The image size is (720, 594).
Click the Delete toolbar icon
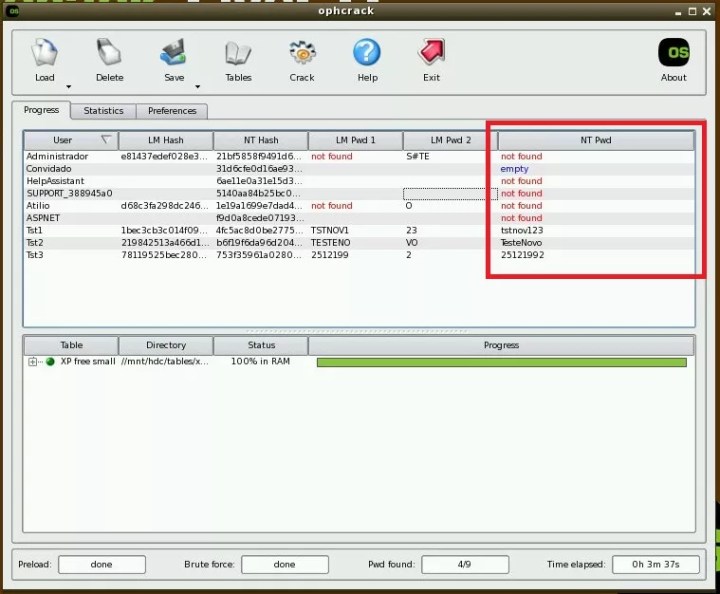click(109, 52)
